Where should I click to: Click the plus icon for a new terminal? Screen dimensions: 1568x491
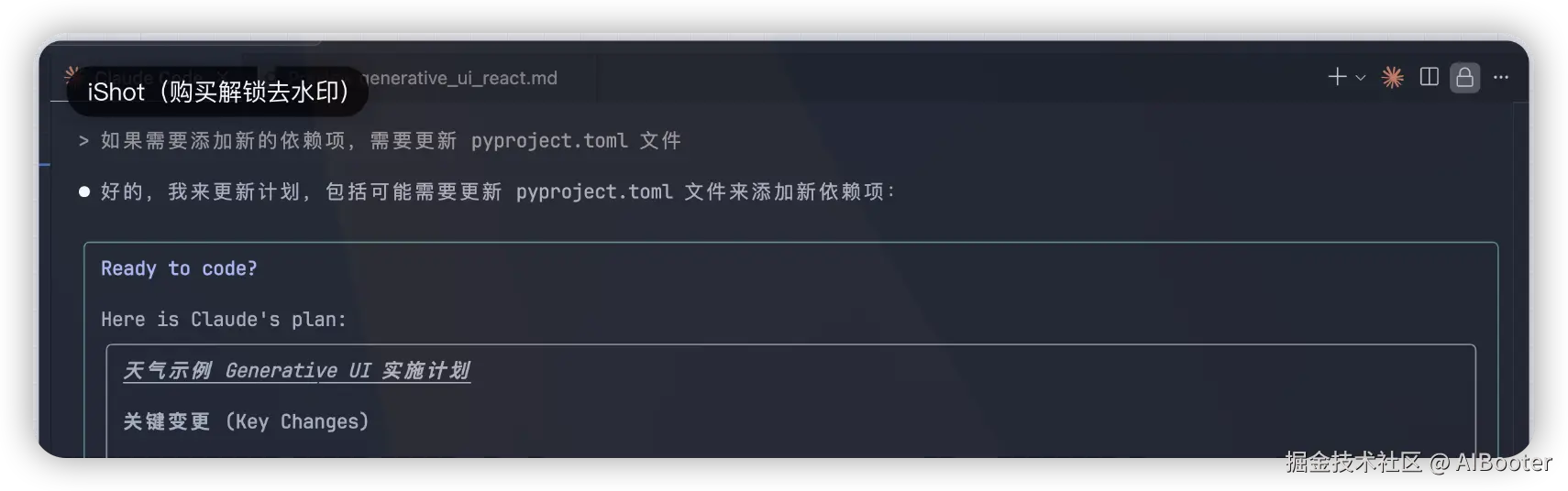[x=1337, y=78]
